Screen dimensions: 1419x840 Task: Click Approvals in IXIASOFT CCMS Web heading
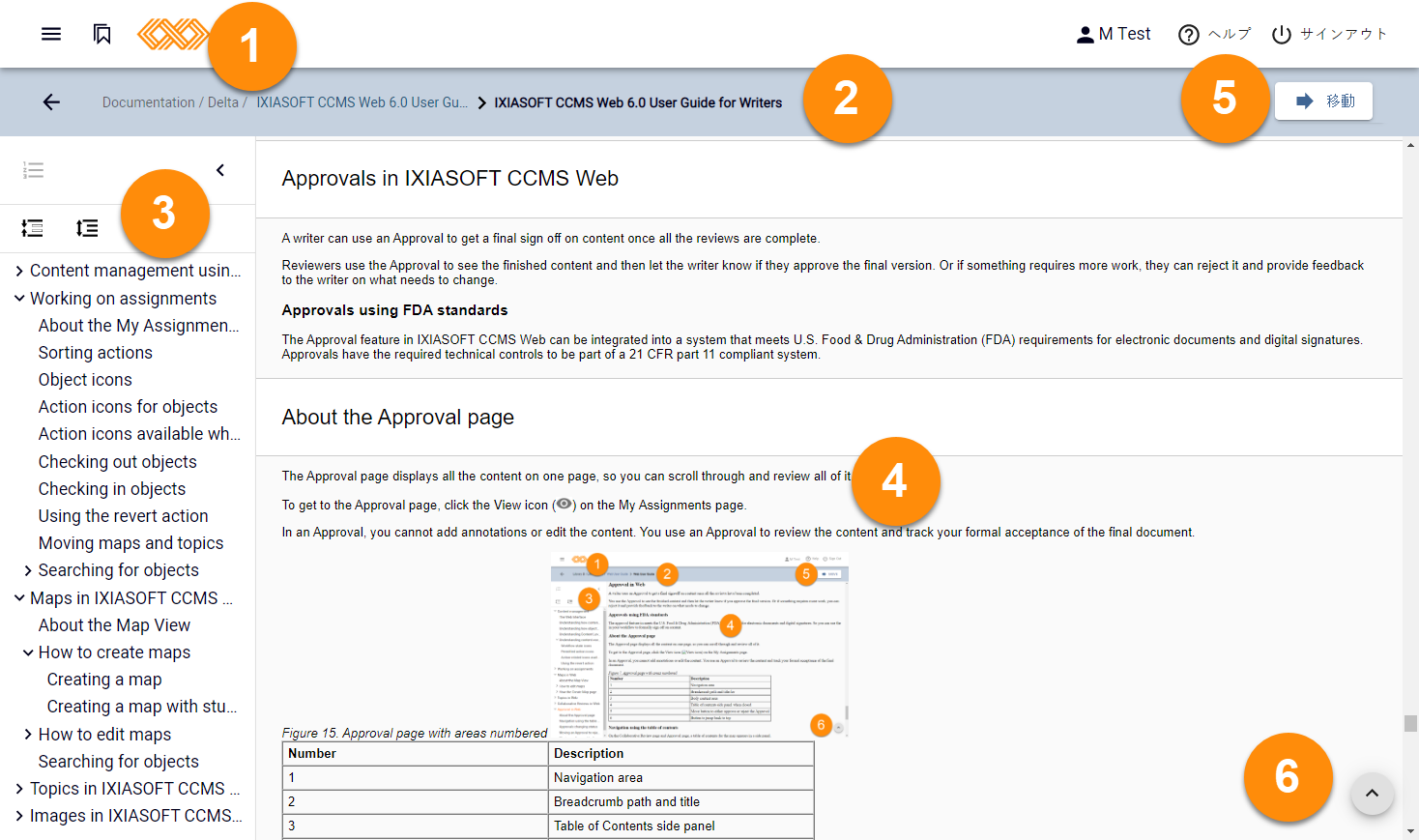pyautogui.click(x=449, y=179)
